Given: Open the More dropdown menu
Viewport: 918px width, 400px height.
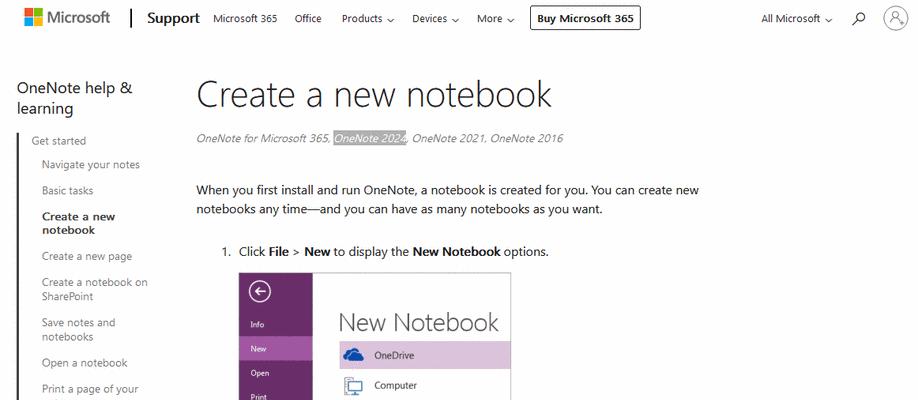Looking at the screenshot, I should coord(495,19).
